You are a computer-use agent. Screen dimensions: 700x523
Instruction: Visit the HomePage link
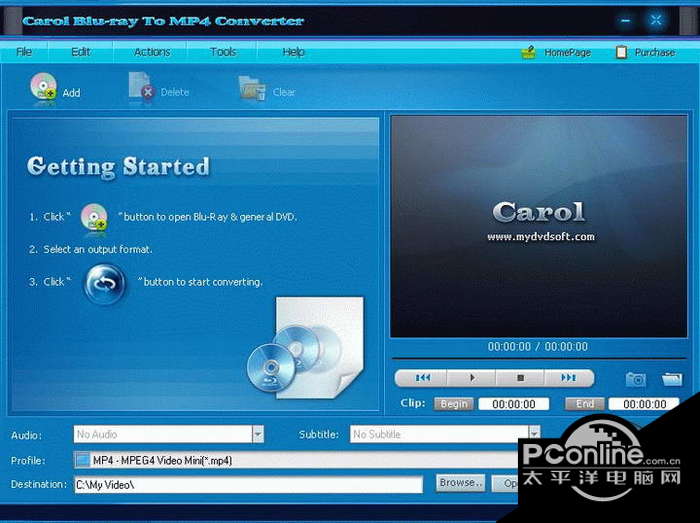(x=567, y=53)
